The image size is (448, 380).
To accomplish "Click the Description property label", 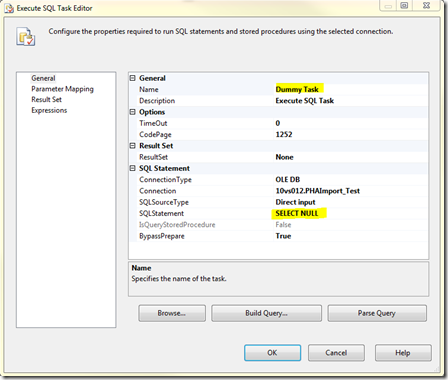I will 157,101.
